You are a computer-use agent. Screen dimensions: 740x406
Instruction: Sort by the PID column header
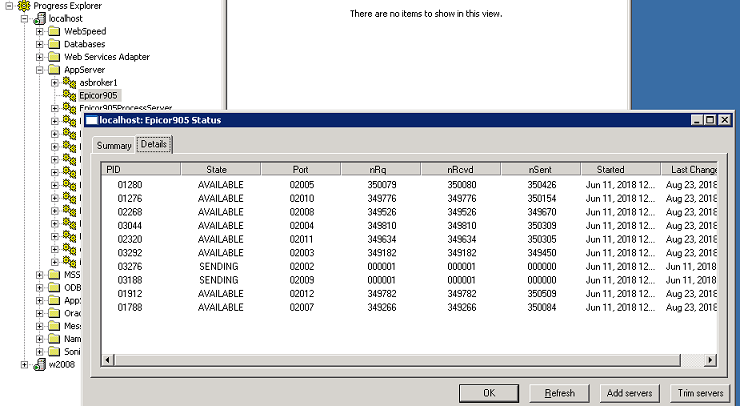pyautogui.click(x=141, y=169)
